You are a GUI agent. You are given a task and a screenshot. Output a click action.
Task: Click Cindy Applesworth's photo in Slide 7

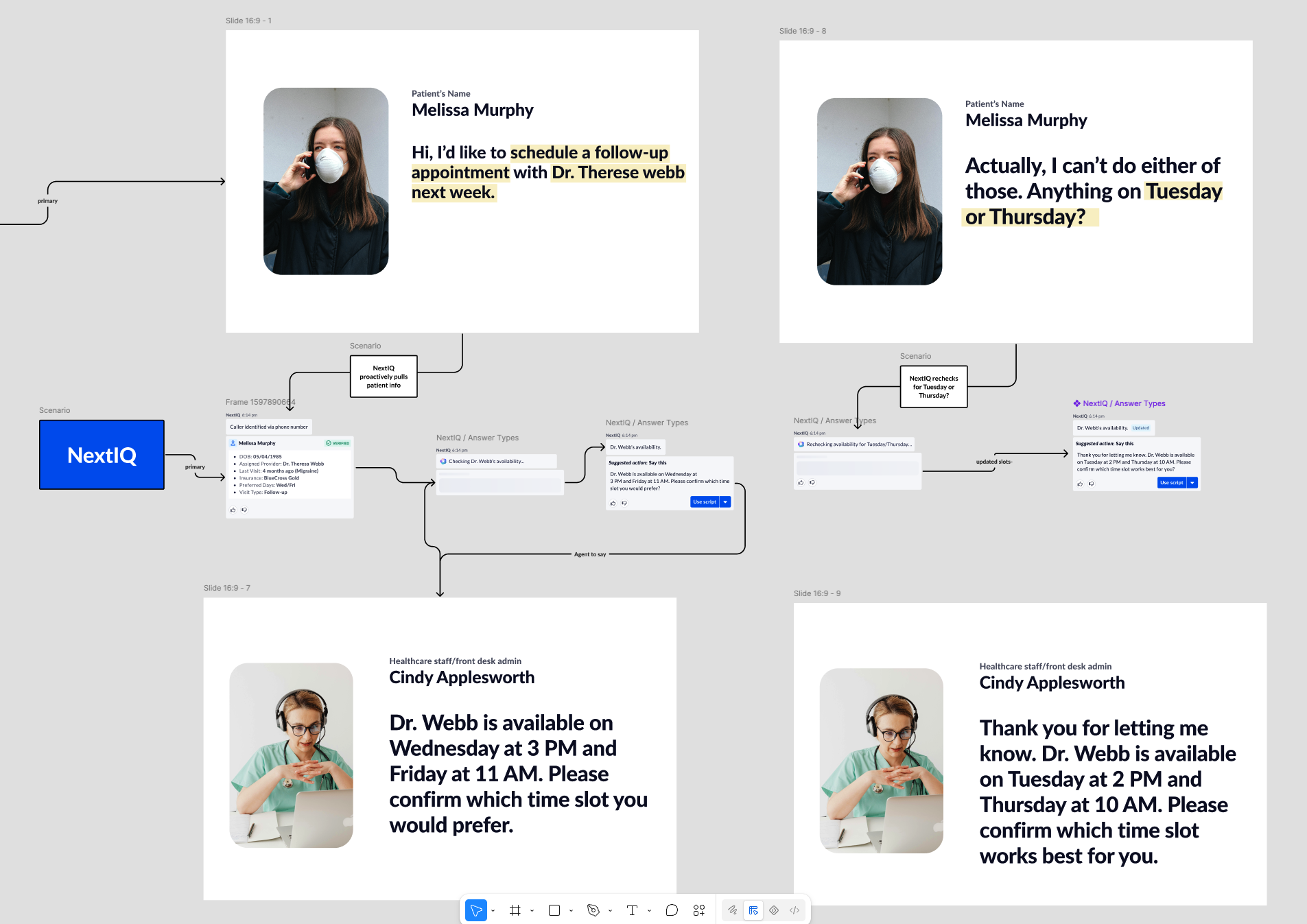(x=292, y=755)
